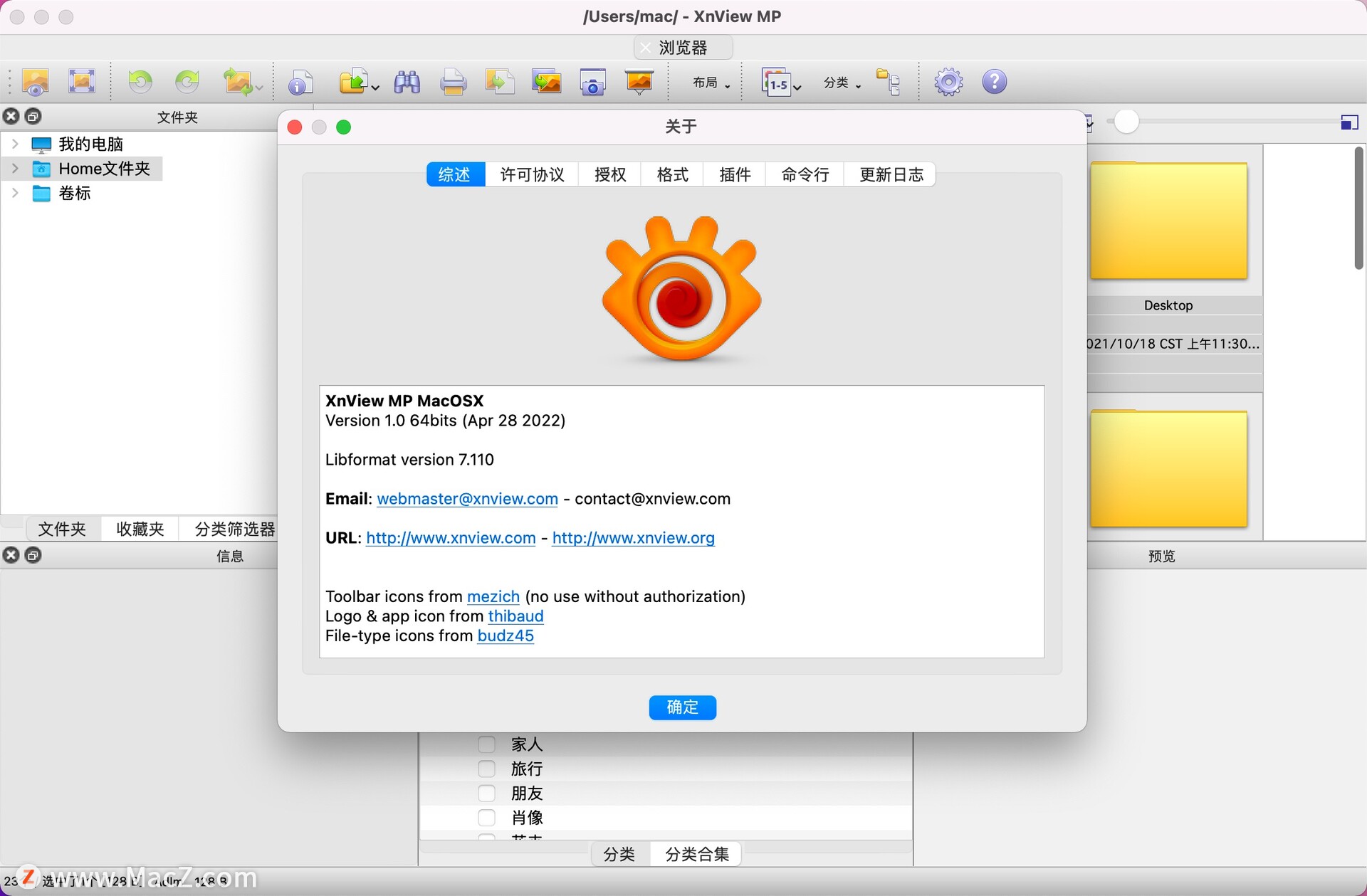Open the Search binoculars tool

407,81
